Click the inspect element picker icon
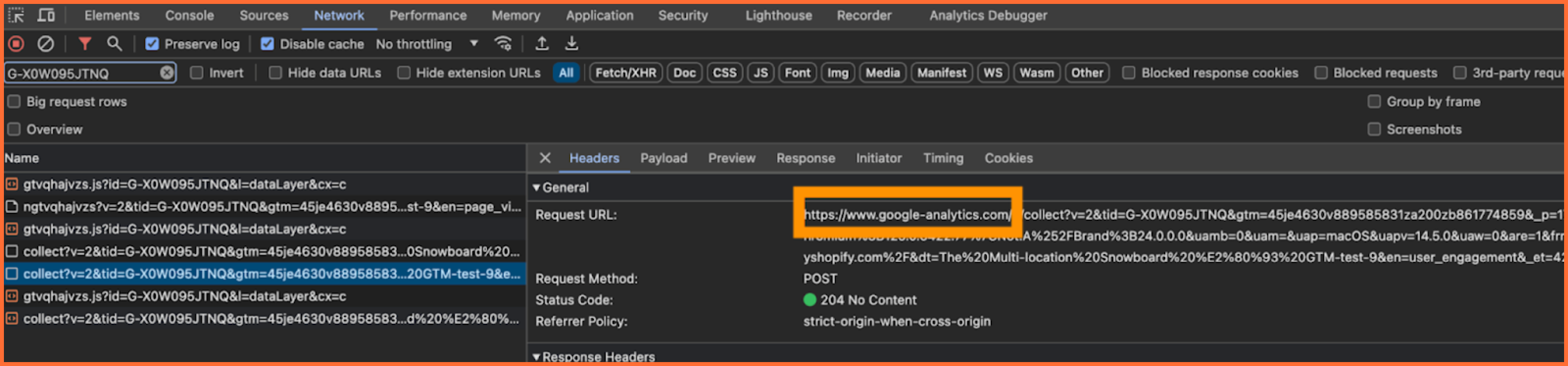The height and width of the screenshot is (366, 1568). (17, 15)
